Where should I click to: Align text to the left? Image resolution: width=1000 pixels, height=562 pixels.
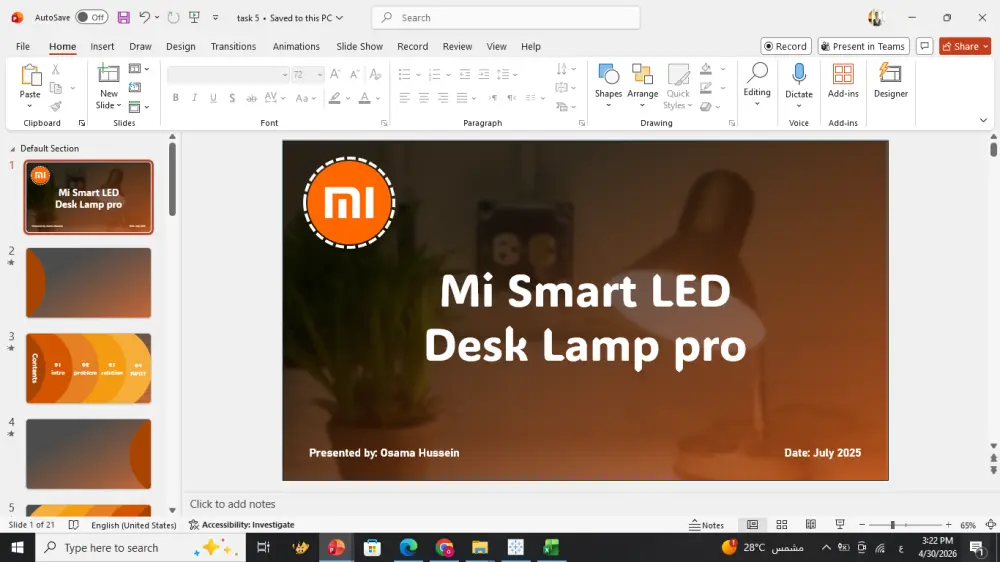pyautogui.click(x=404, y=98)
